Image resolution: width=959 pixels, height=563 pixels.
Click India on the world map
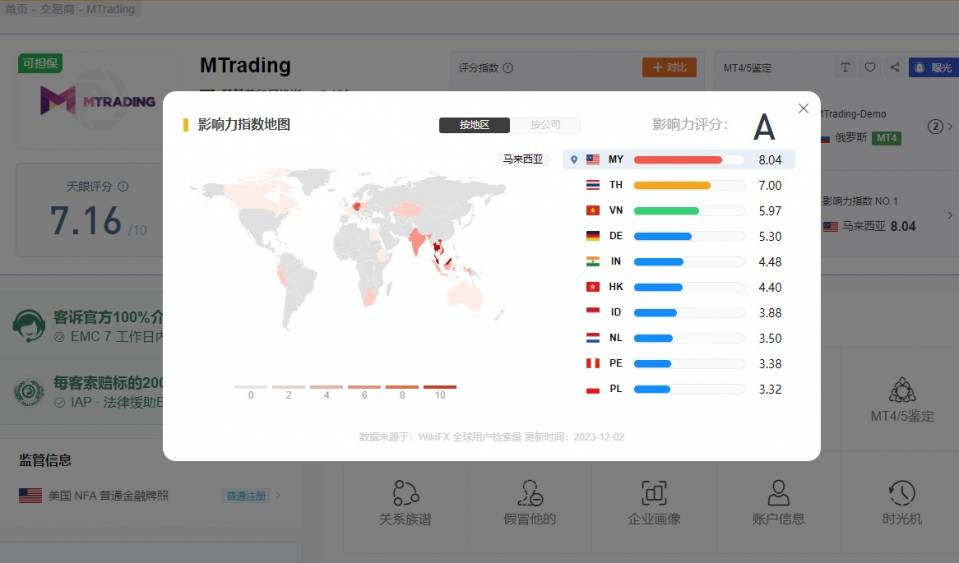417,240
